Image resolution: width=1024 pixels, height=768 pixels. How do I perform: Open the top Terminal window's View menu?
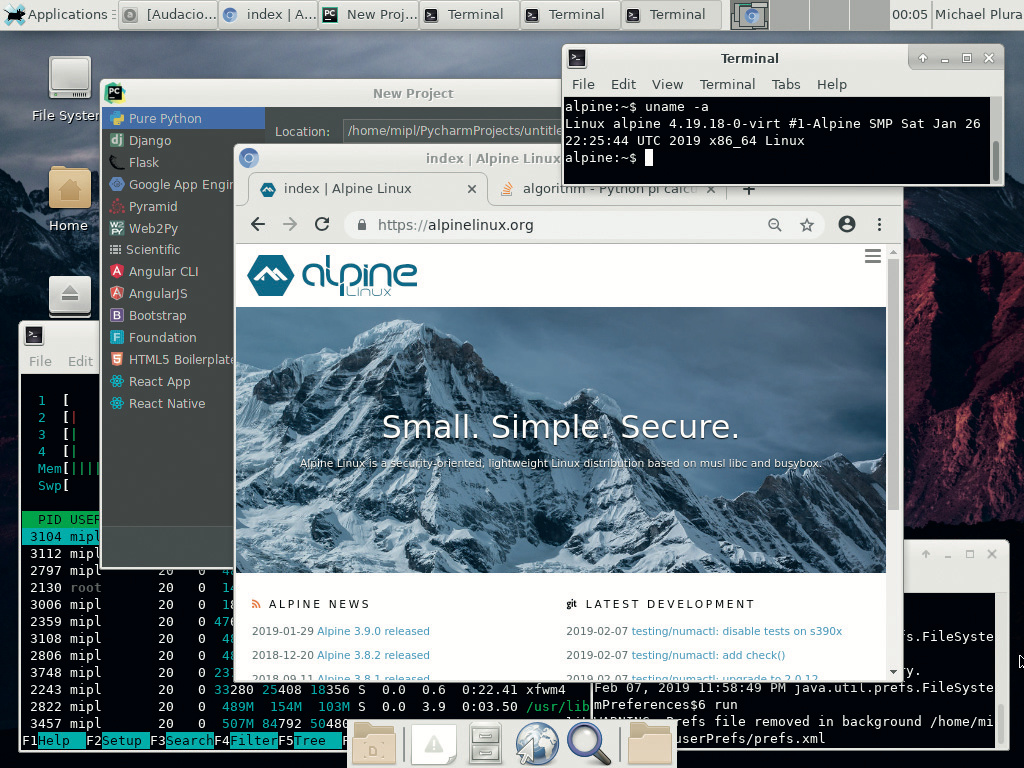[x=667, y=84]
